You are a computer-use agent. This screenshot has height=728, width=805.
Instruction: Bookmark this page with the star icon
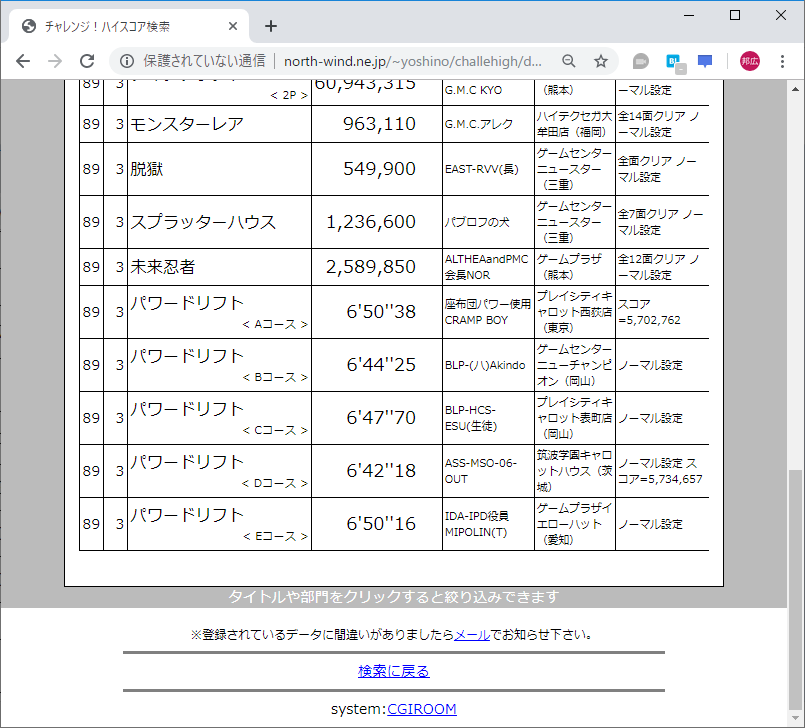pyautogui.click(x=601, y=61)
